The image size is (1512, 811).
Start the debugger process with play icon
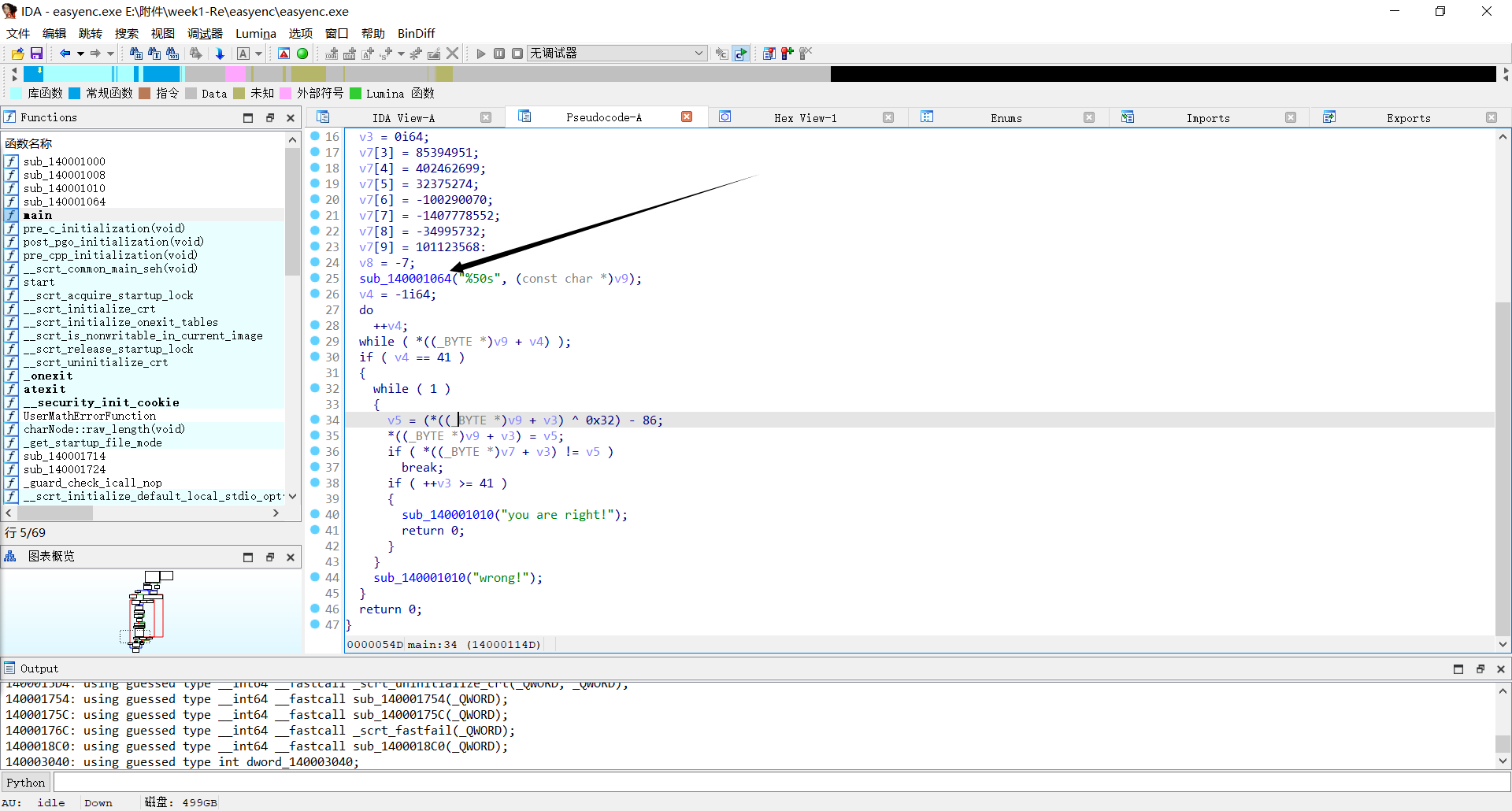pyautogui.click(x=481, y=54)
